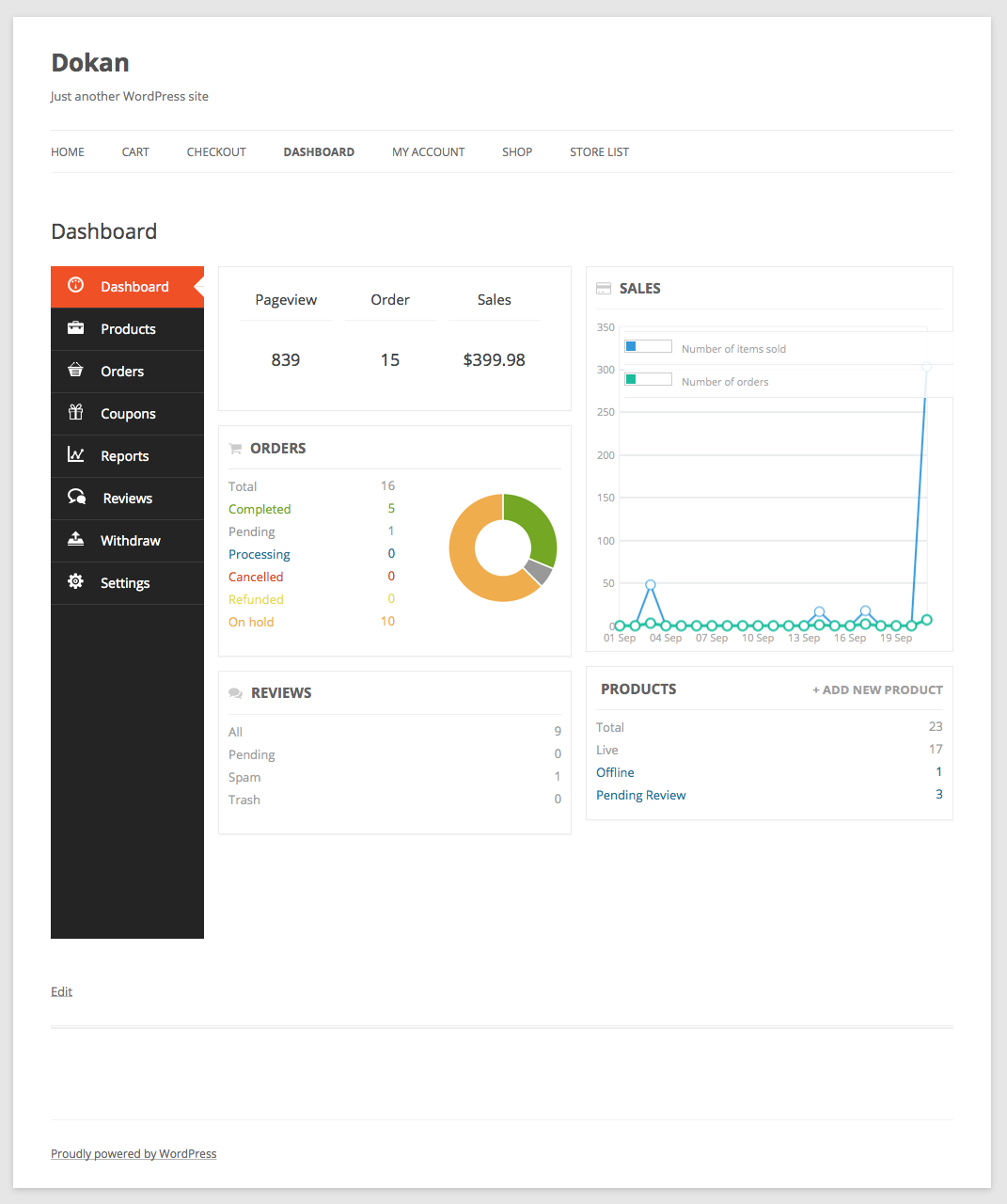Open Refunded orders link
The image size is (1007, 1204).
click(x=256, y=599)
